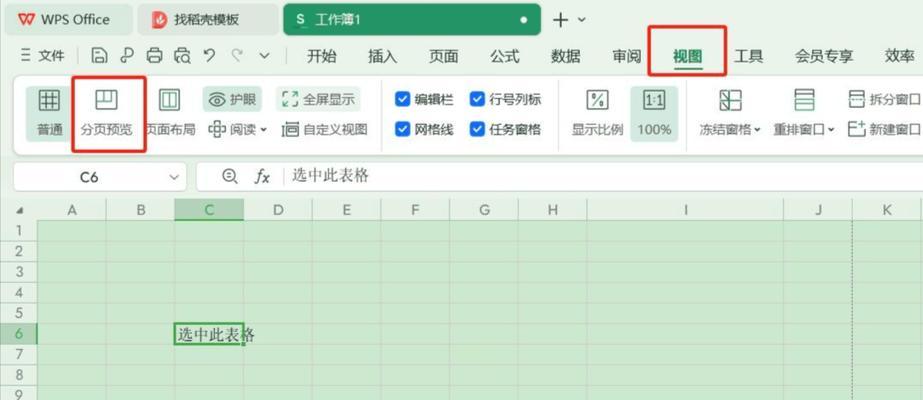
Task: Switch to the Data (数据) tab
Action: 565,56
